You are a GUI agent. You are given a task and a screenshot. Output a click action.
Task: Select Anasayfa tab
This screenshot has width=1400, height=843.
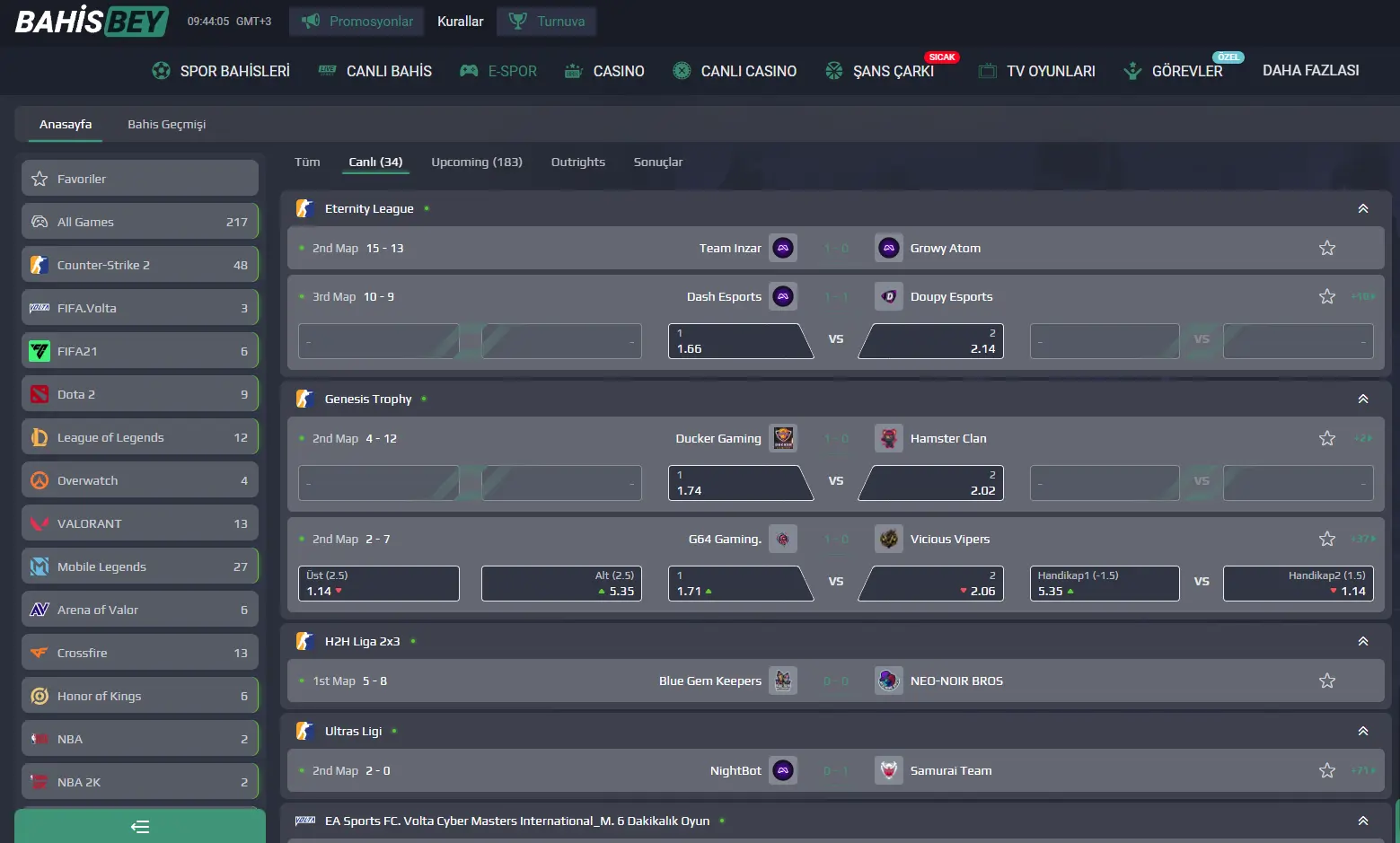coord(66,124)
